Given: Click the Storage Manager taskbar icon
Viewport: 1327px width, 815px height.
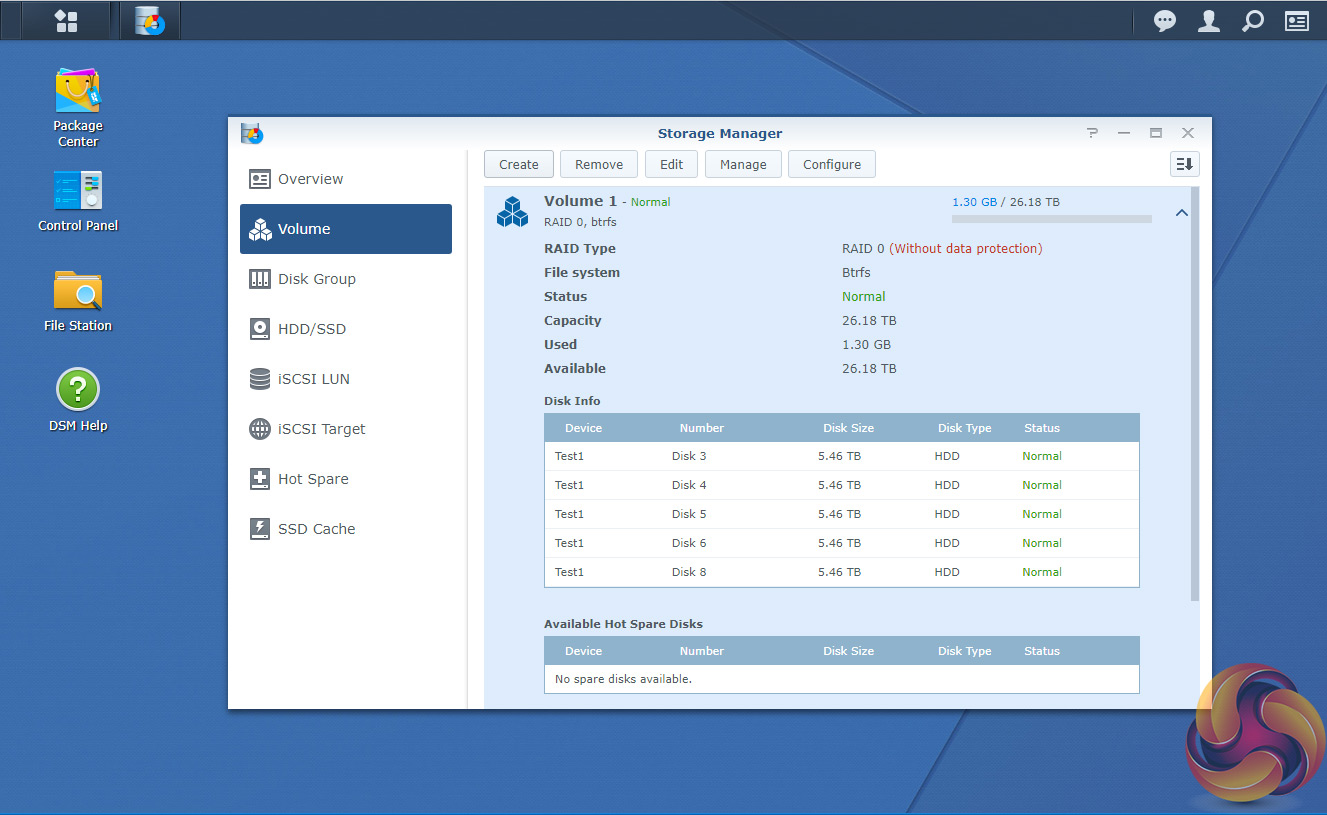Looking at the screenshot, I should point(150,20).
